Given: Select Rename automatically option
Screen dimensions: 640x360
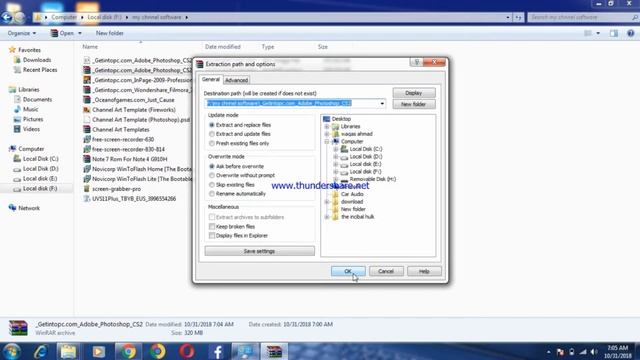Looking at the screenshot, I should coord(237,193).
